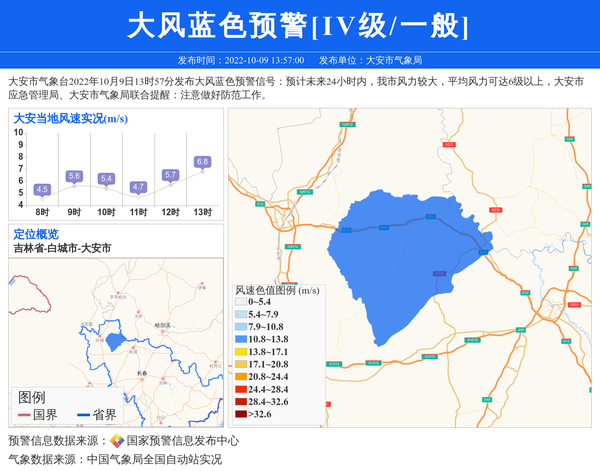Image resolution: width=600 pixels, height=471 pixels.
Task: Click the y-axis value '4'
Action: pos(21,205)
